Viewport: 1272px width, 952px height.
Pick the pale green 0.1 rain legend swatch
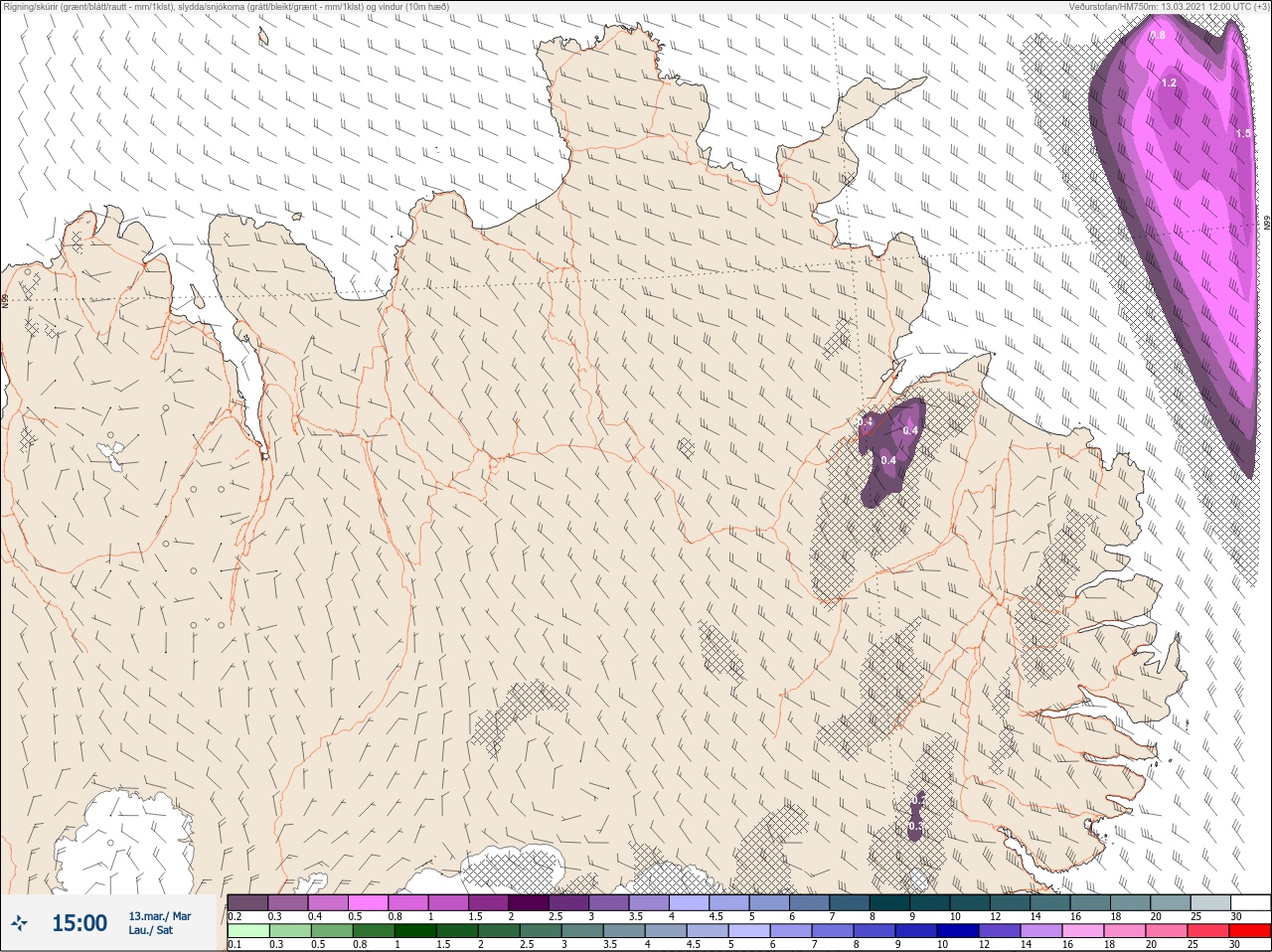tap(247, 931)
